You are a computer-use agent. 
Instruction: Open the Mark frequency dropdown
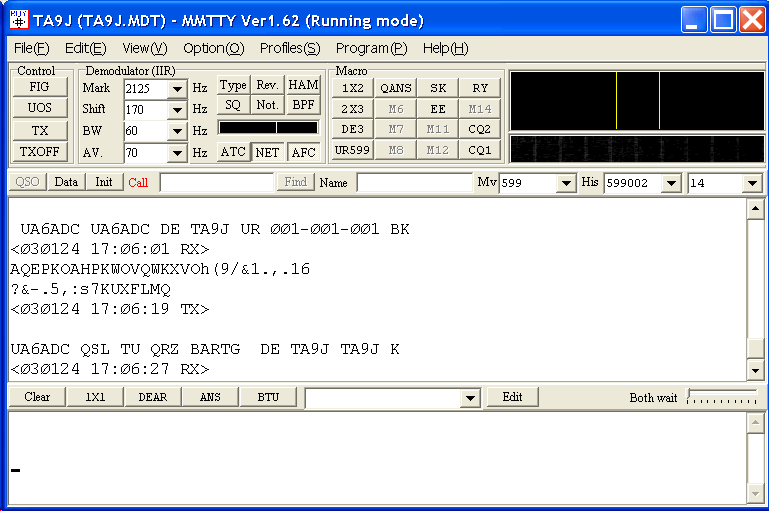tap(177, 89)
